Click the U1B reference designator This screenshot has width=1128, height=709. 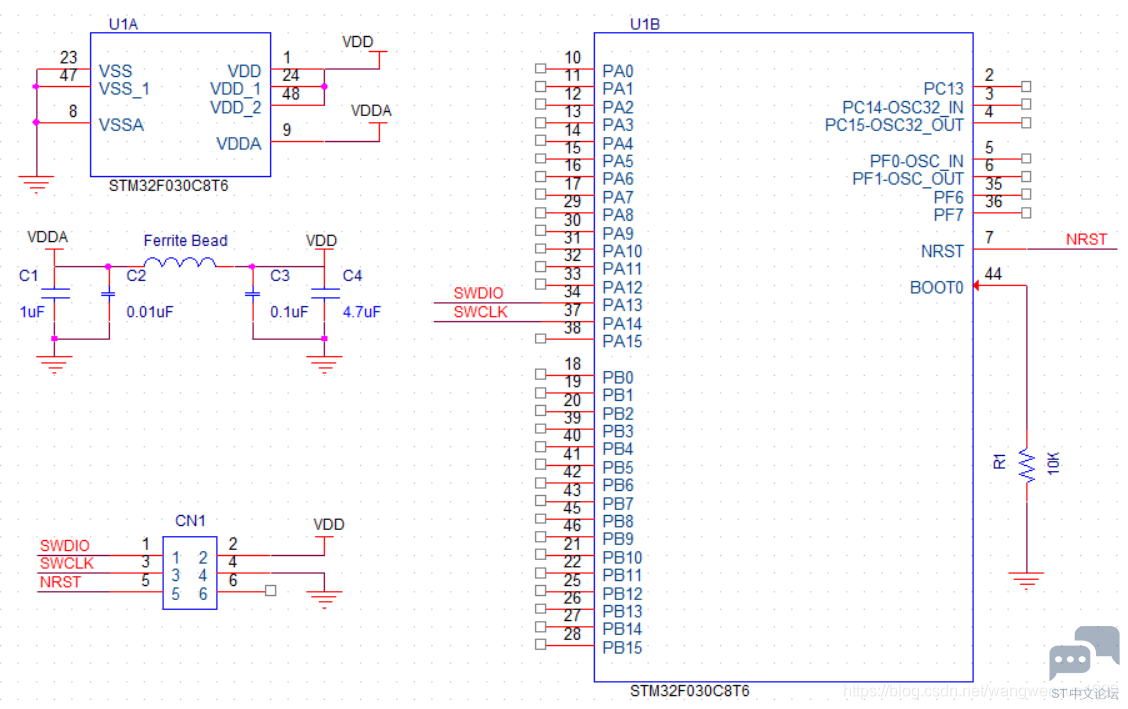(x=645, y=24)
